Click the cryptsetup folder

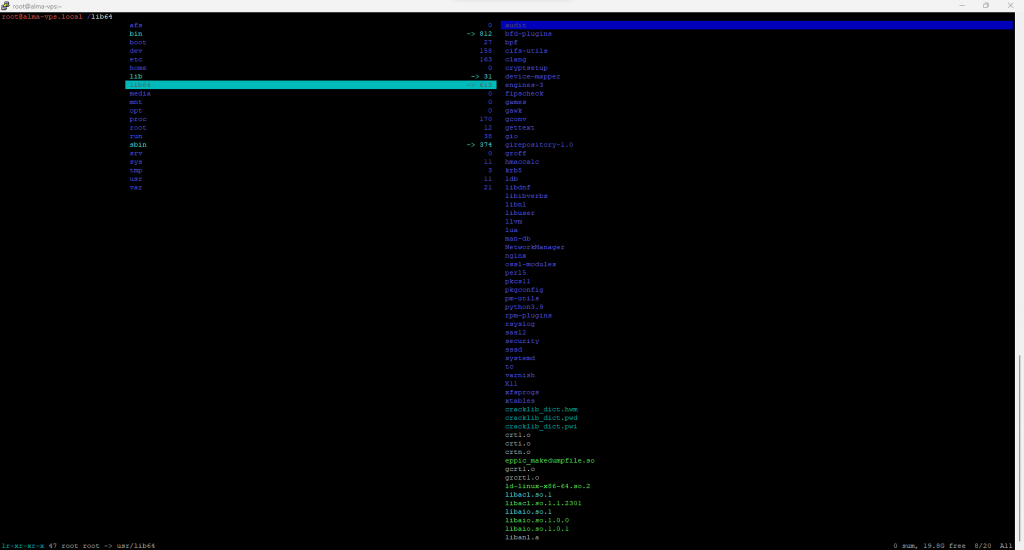(x=526, y=68)
